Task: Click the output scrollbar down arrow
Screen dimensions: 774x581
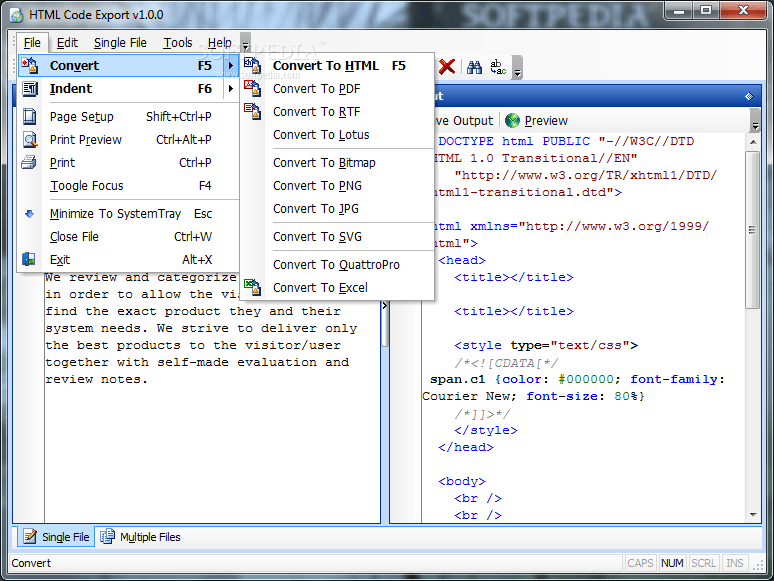Action: 753,515
